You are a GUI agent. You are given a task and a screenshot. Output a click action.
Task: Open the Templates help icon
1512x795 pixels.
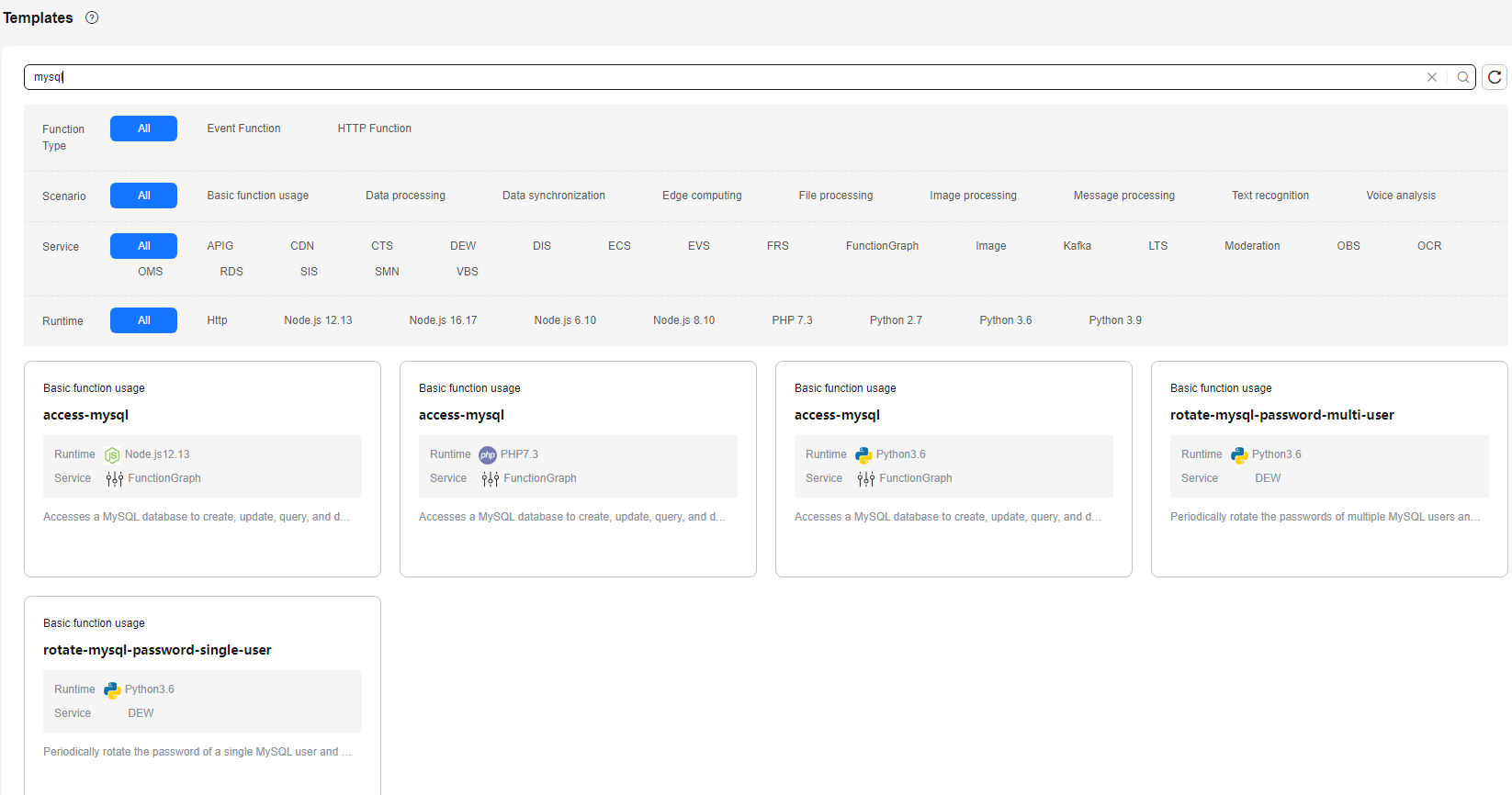tap(92, 17)
